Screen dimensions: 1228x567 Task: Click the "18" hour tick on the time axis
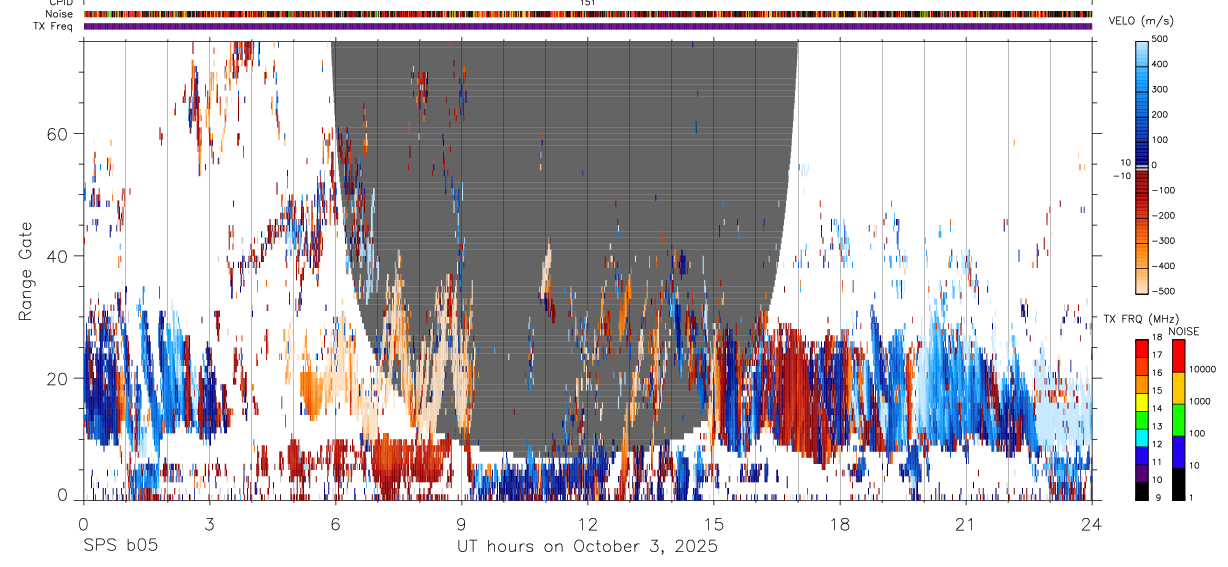pos(840,523)
